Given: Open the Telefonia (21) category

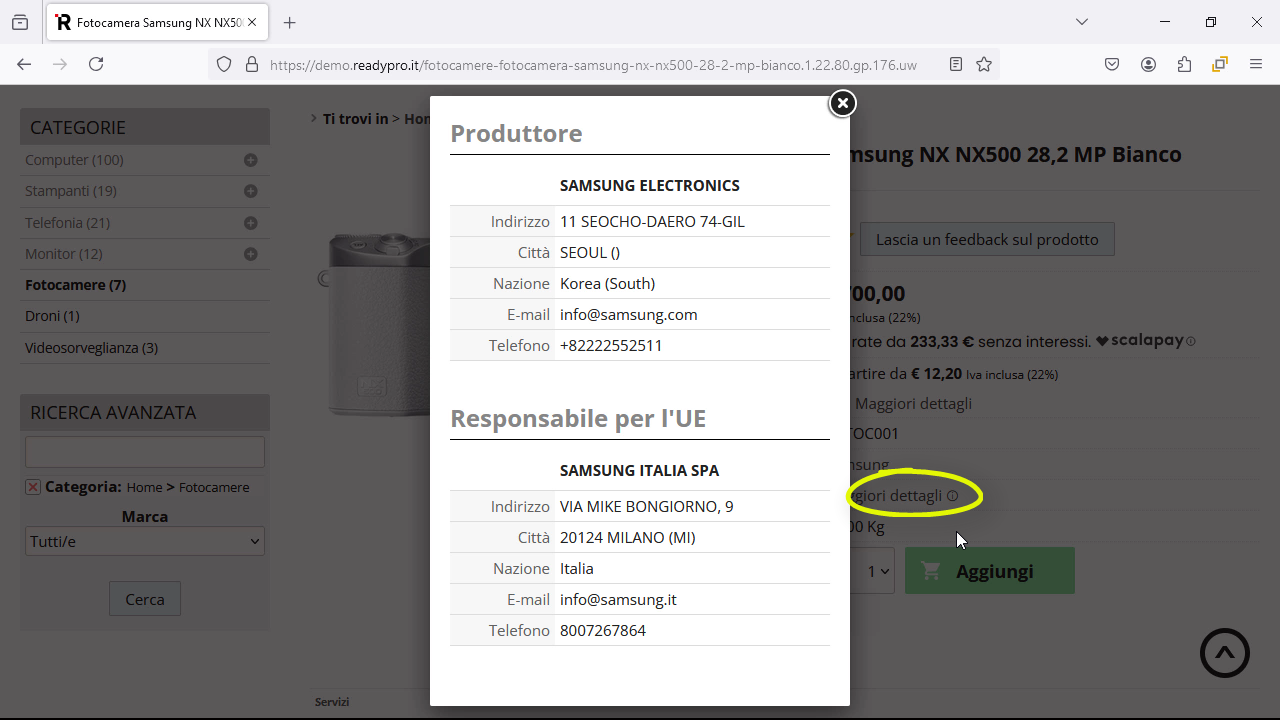Looking at the screenshot, I should (x=67, y=223).
